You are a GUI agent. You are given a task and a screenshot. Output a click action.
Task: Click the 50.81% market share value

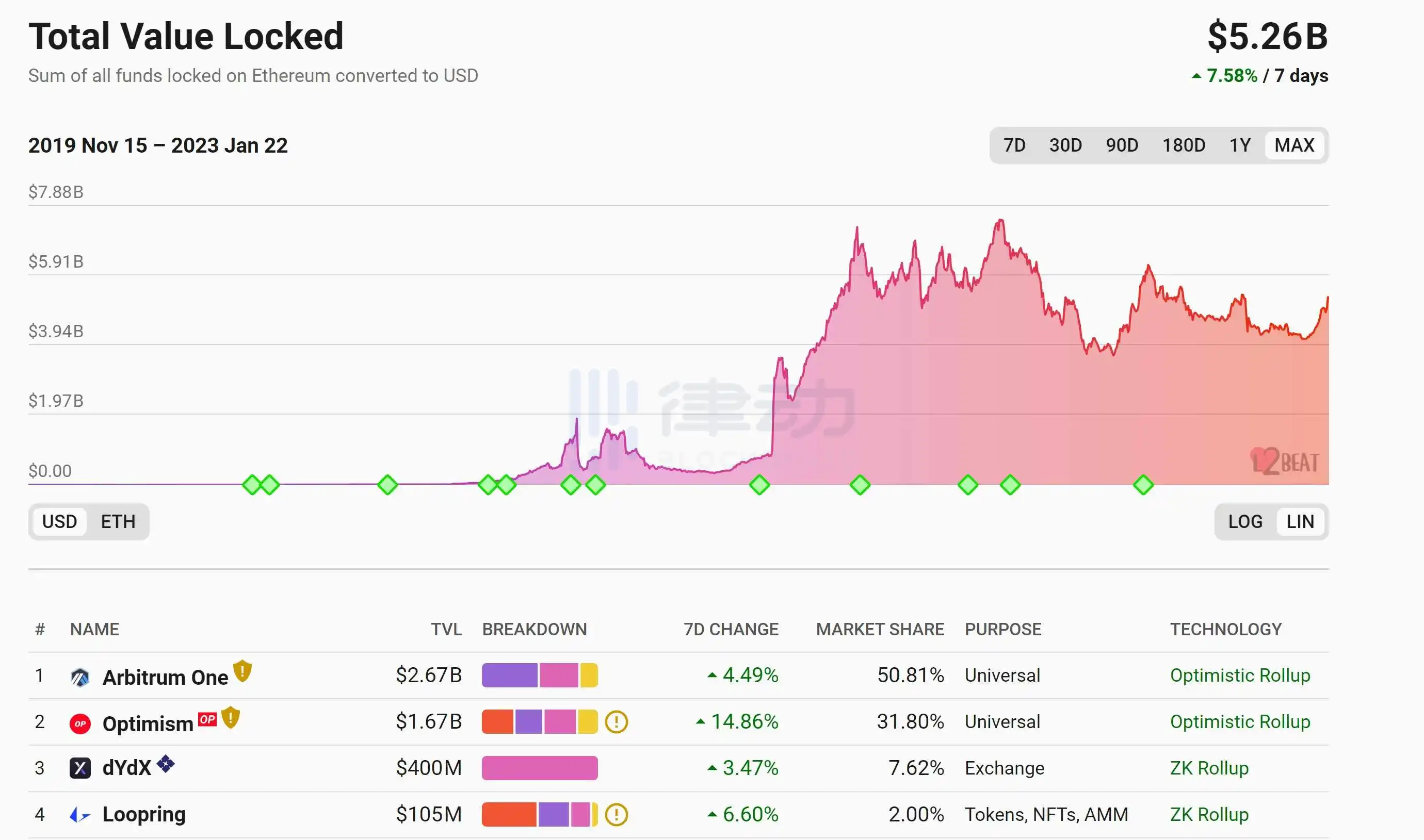coord(911,676)
